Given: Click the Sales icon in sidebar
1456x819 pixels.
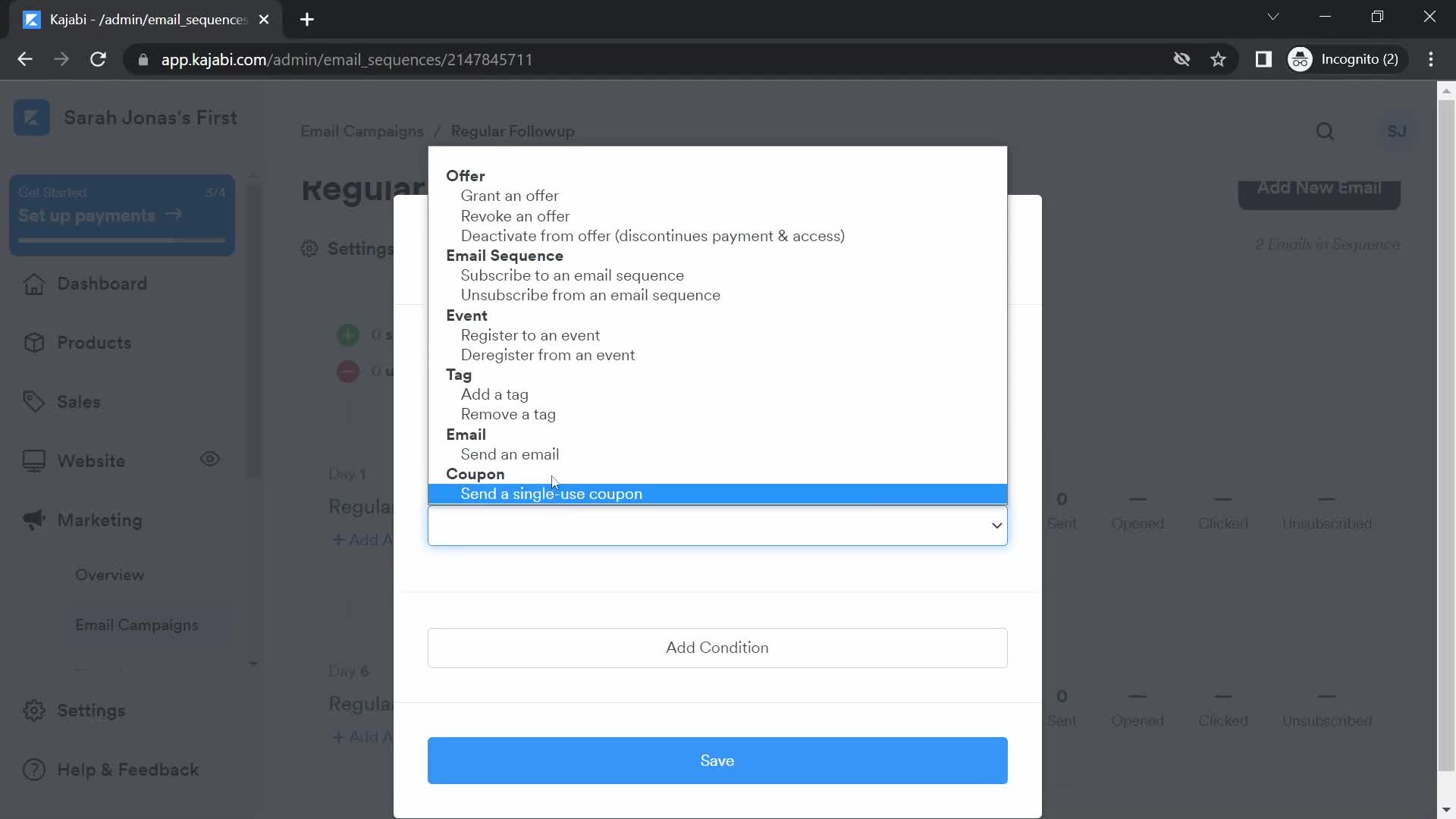Looking at the screenshot, I should pos(33,402).
